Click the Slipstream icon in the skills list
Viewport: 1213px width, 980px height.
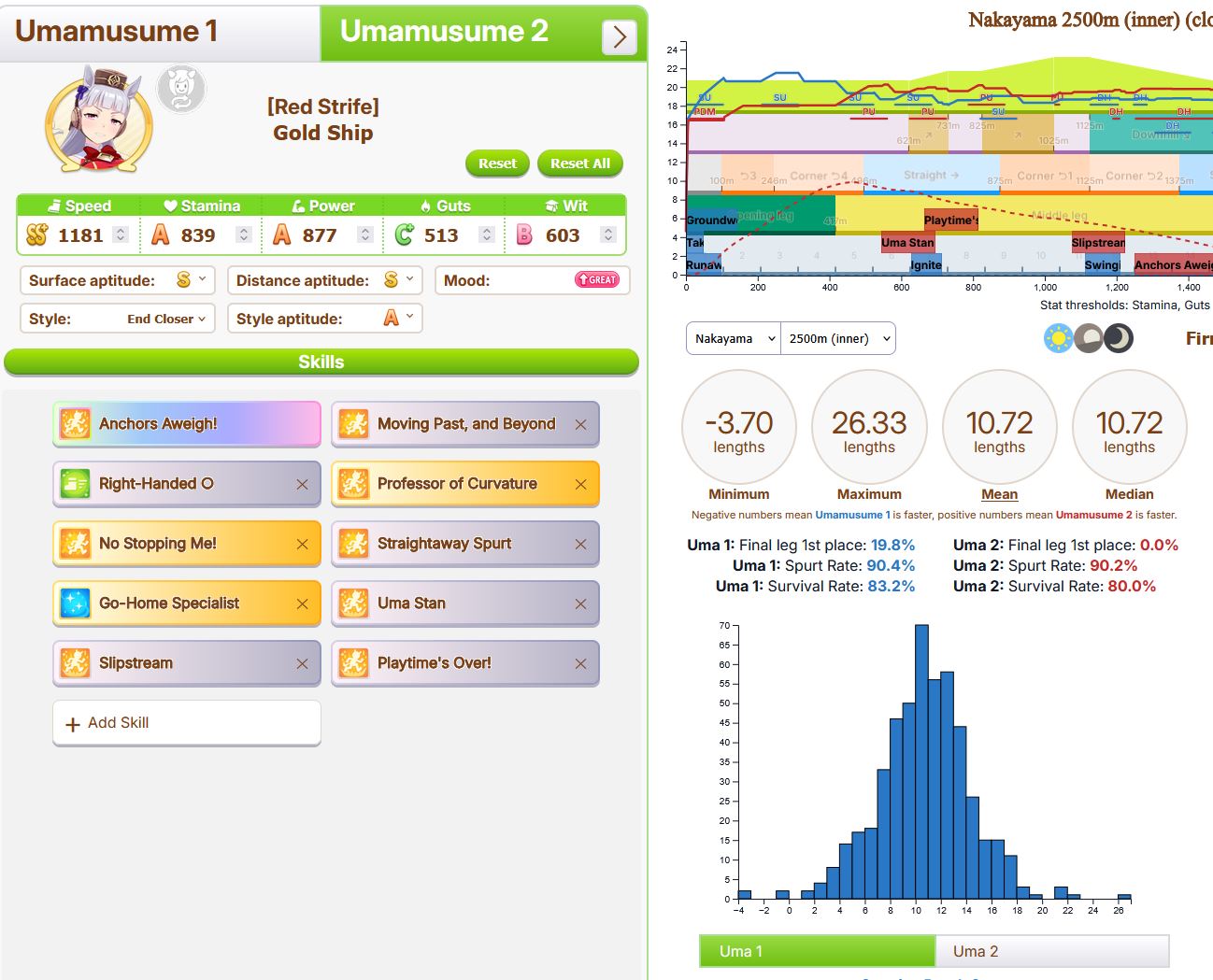point(75,663)
